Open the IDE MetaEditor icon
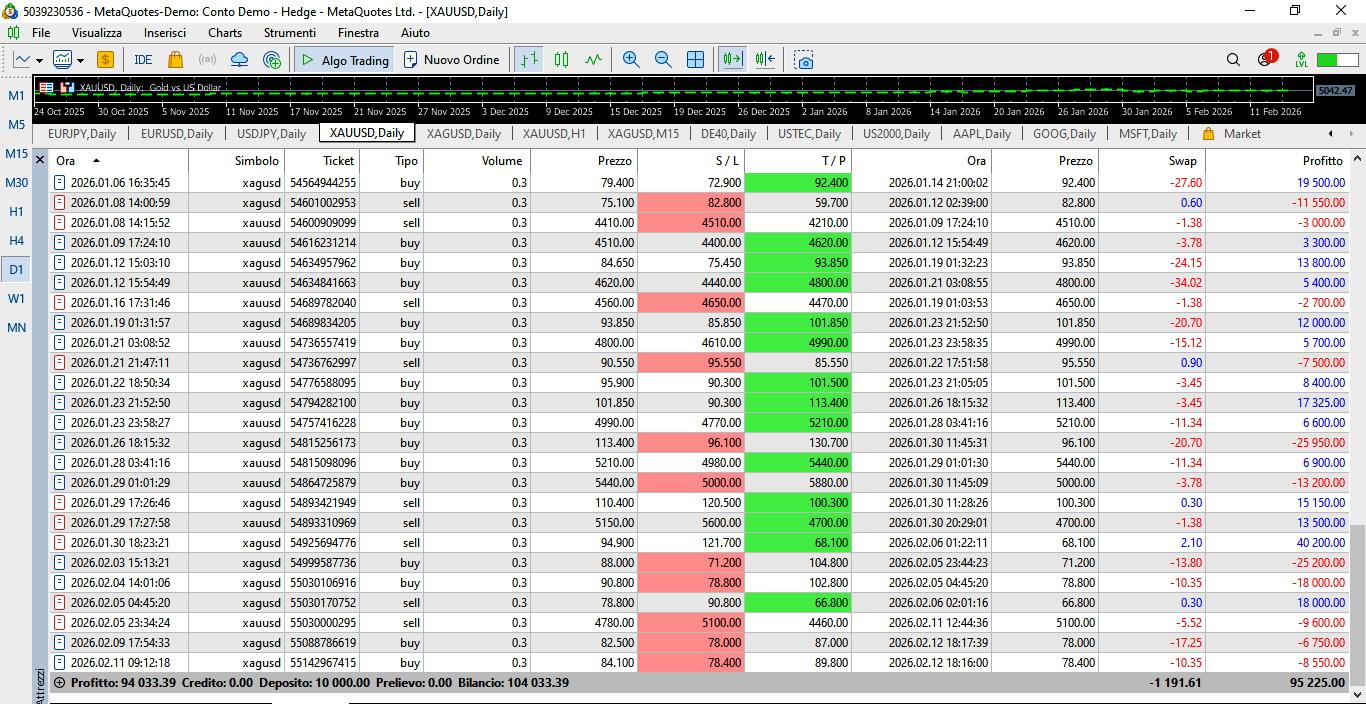1366x704 pixels. coord(143,60)
